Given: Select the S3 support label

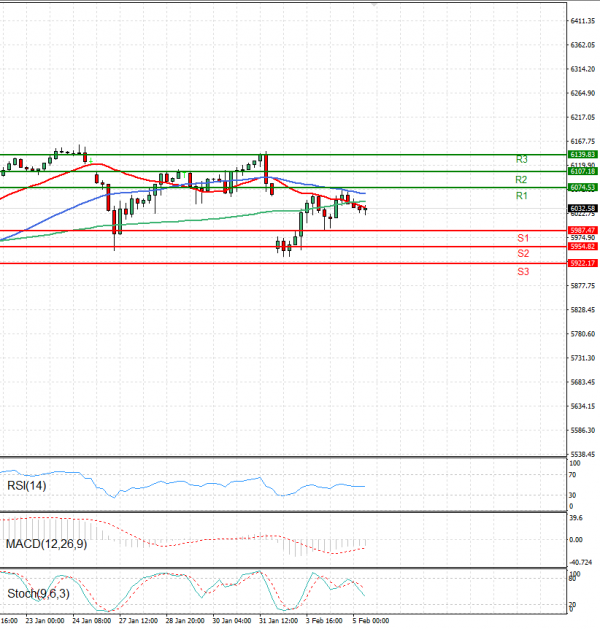Looking at the screenshot, I should [x=523, y=272].
